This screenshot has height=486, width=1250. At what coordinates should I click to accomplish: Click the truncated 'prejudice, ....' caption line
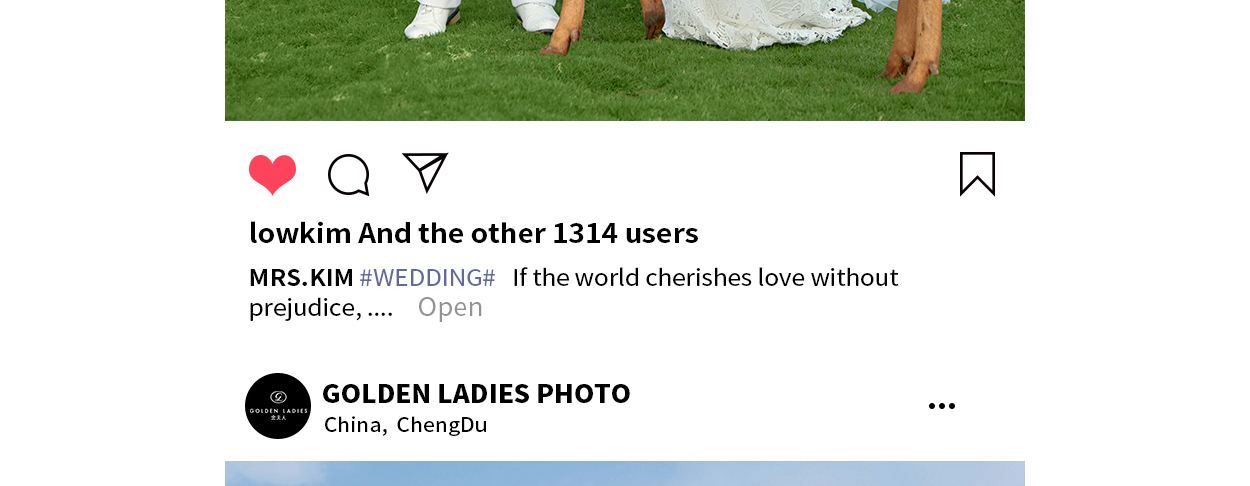click(x=321, y=307)
